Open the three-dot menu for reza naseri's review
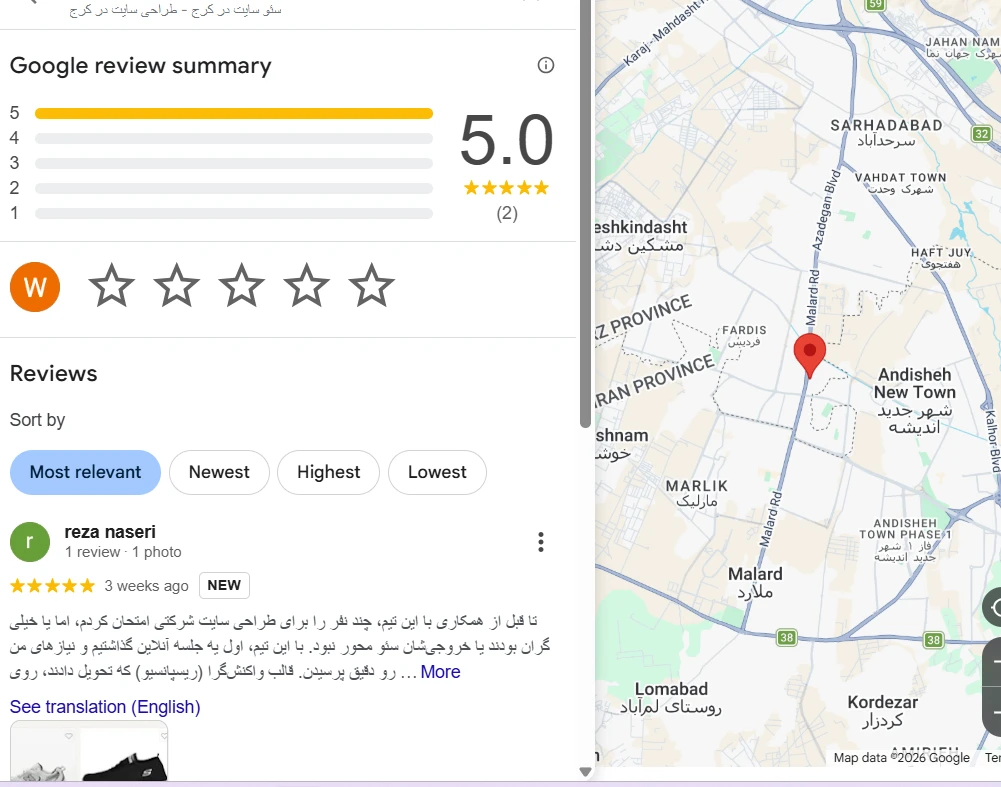Image resolution: width=1001 pixels, height=787 pixels. (x=541, y=542)
